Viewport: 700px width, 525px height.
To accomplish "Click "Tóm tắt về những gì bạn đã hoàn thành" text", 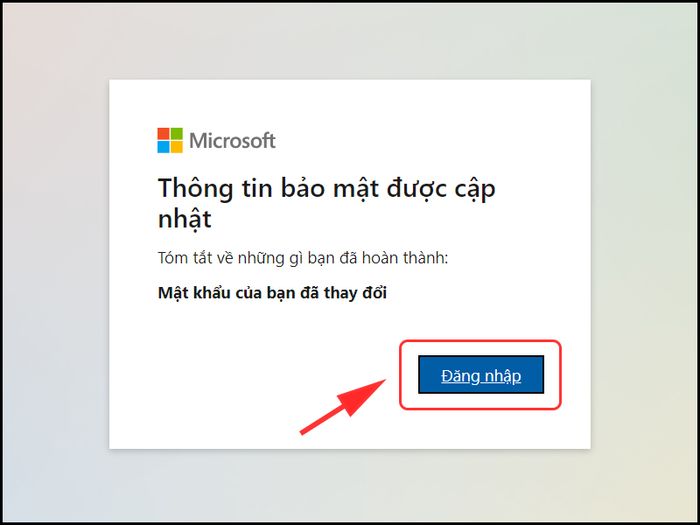I will tap(303, 258).
